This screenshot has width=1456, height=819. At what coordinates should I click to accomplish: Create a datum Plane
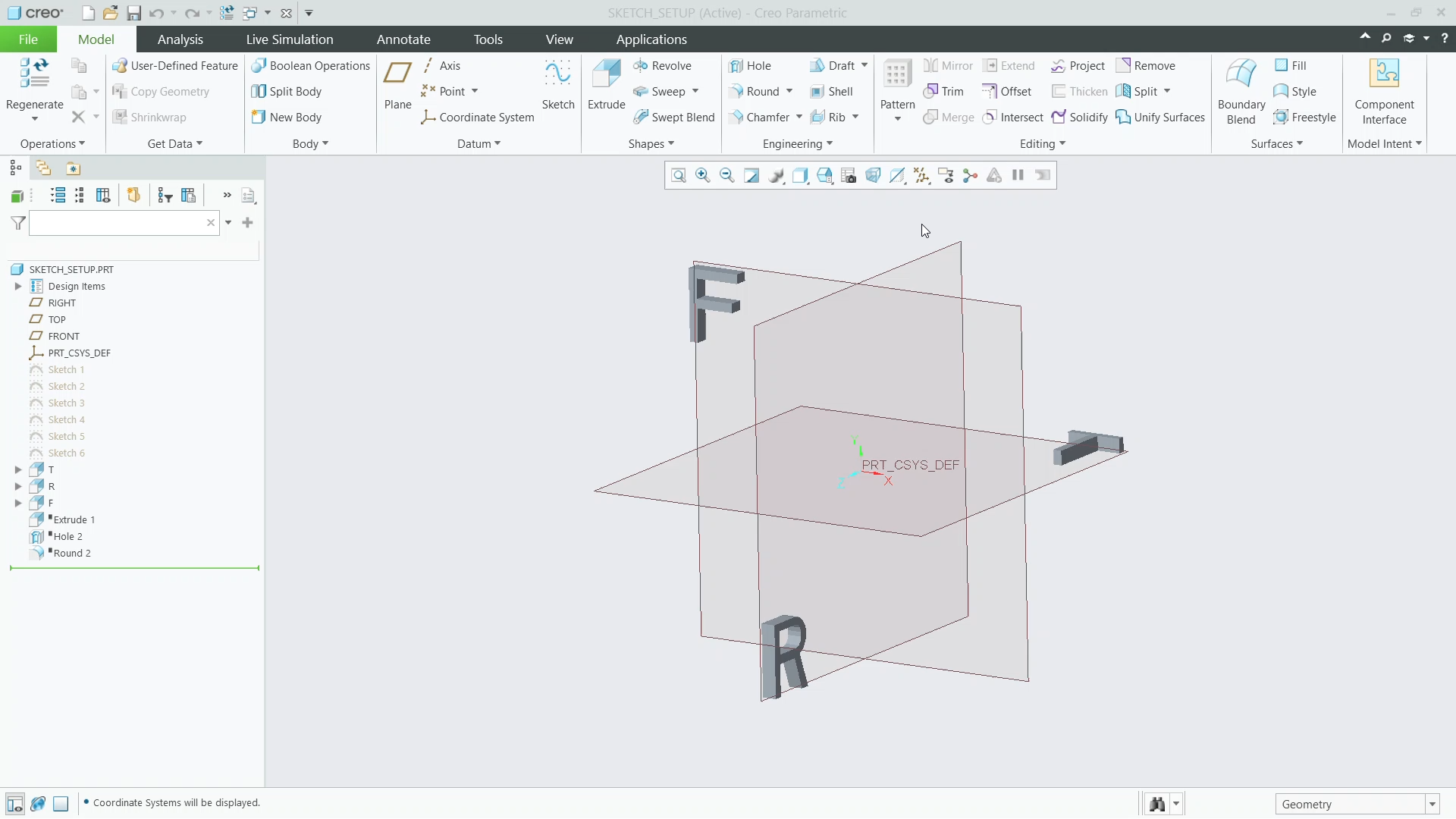point(397,85)
